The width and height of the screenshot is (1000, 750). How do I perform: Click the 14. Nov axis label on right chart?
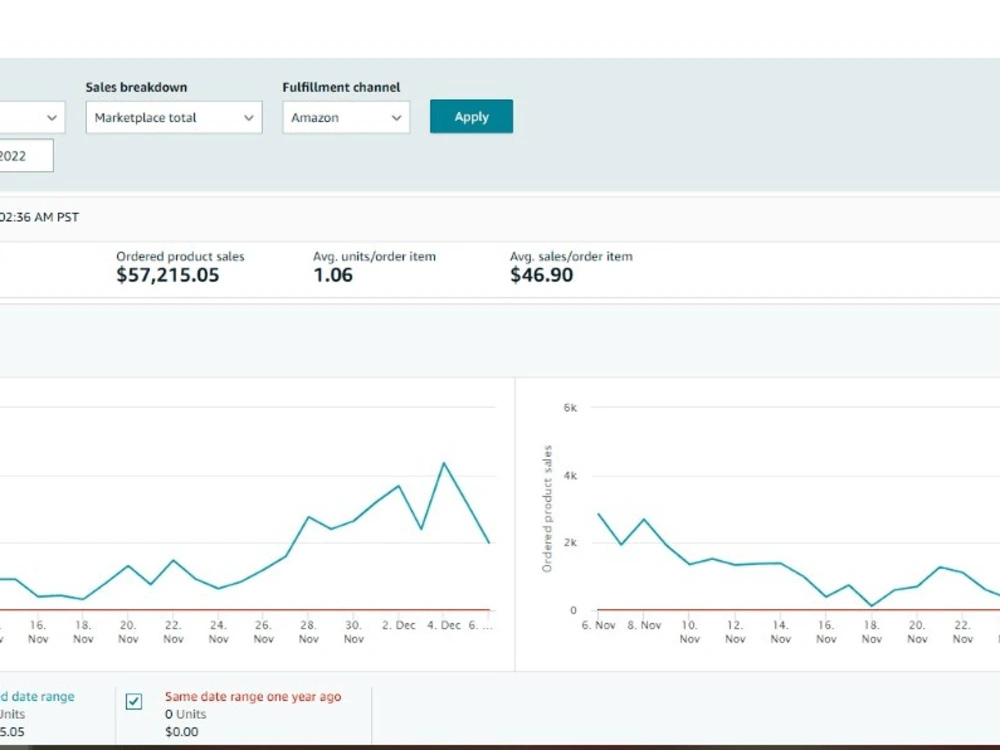(x=781, y=631)
